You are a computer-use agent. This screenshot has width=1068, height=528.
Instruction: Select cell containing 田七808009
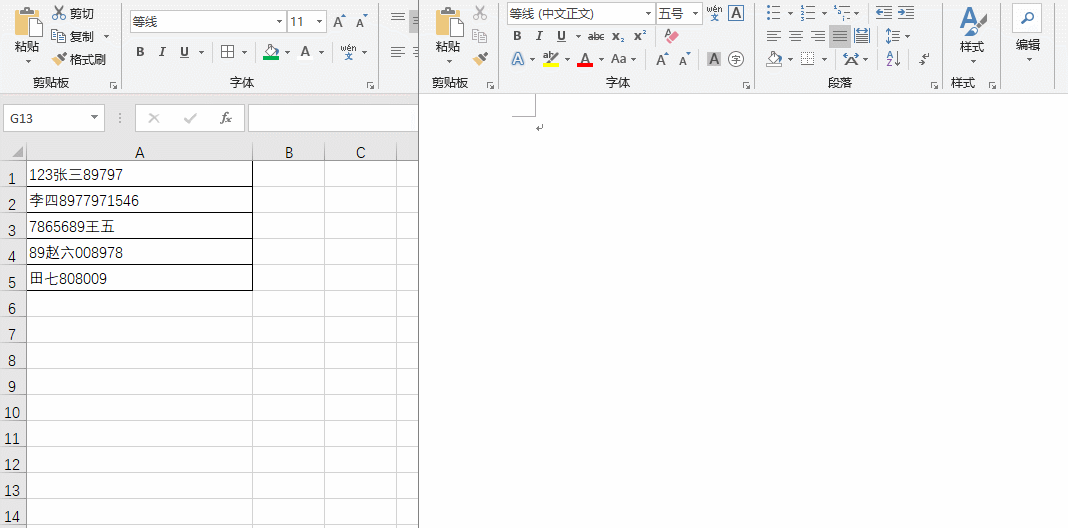point(140,278)
